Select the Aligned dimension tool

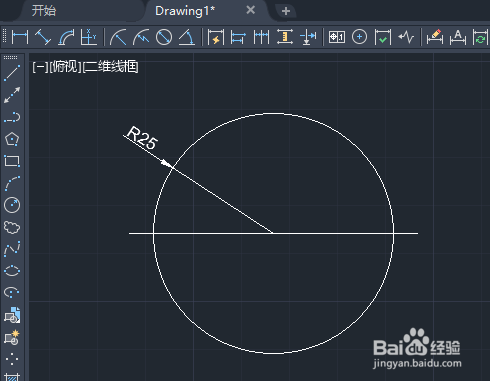(x=43, y=37)
